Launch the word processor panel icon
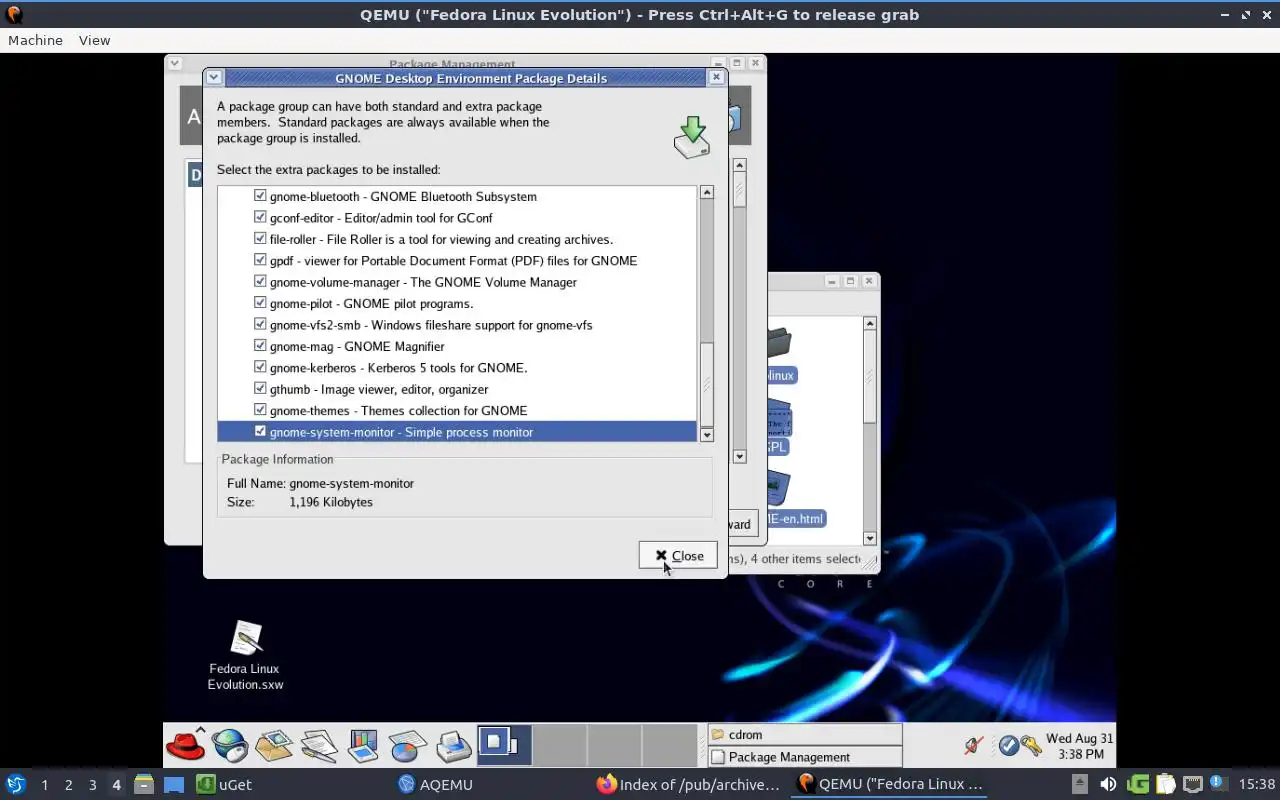Screen dimensions: 1280x800 pos(318,745)
